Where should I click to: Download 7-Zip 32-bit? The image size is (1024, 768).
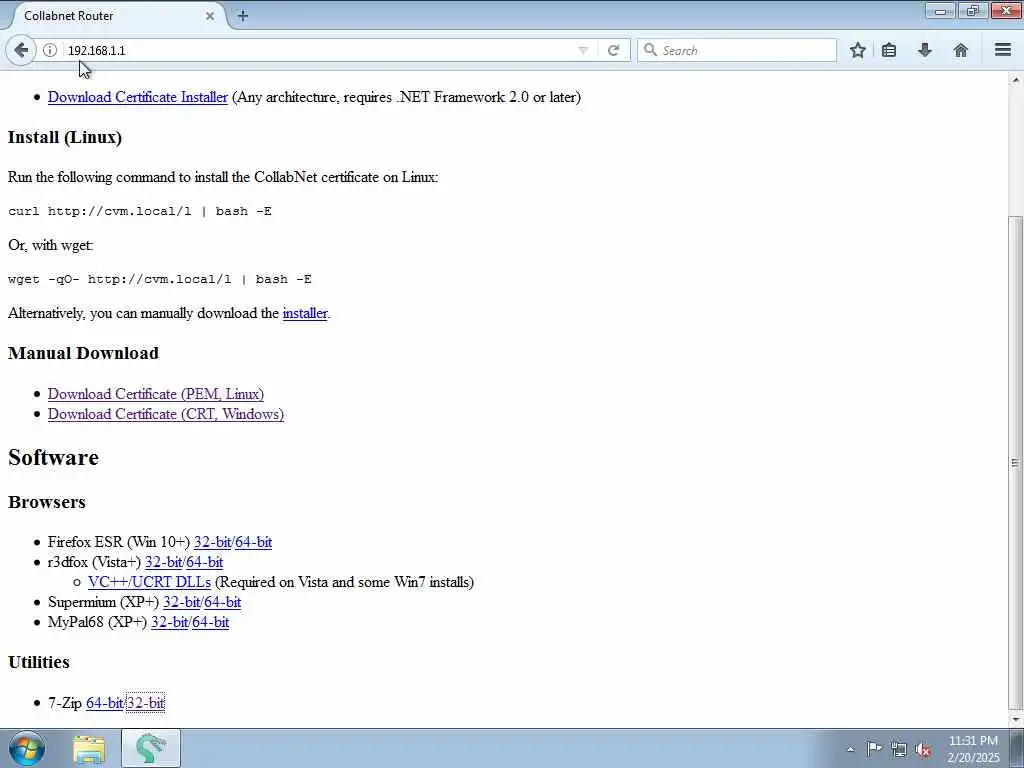coord(146,703)
